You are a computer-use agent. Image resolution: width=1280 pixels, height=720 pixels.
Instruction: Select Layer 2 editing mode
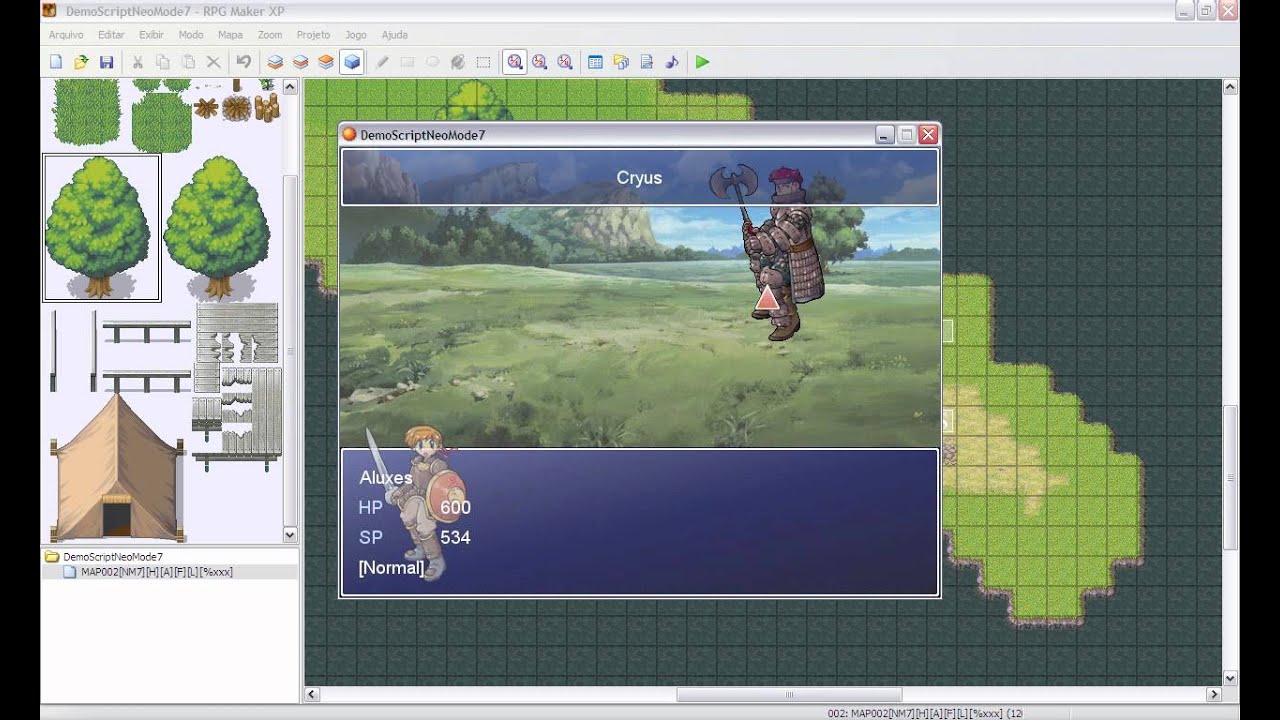click(300, 62)
